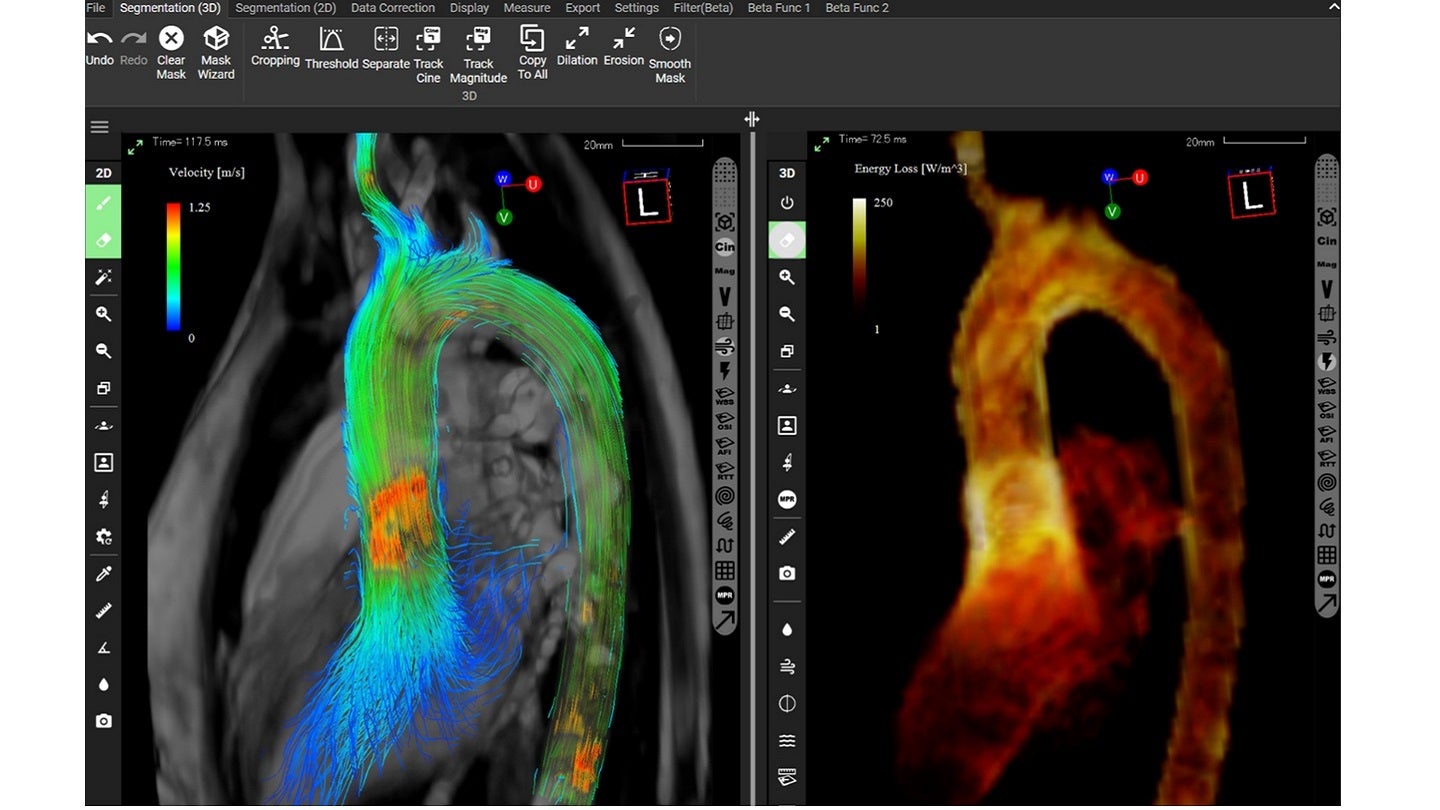Click the velocity color scale bar
The height and width of the screenshot is (810, 1440).
(x=173, y=266)
